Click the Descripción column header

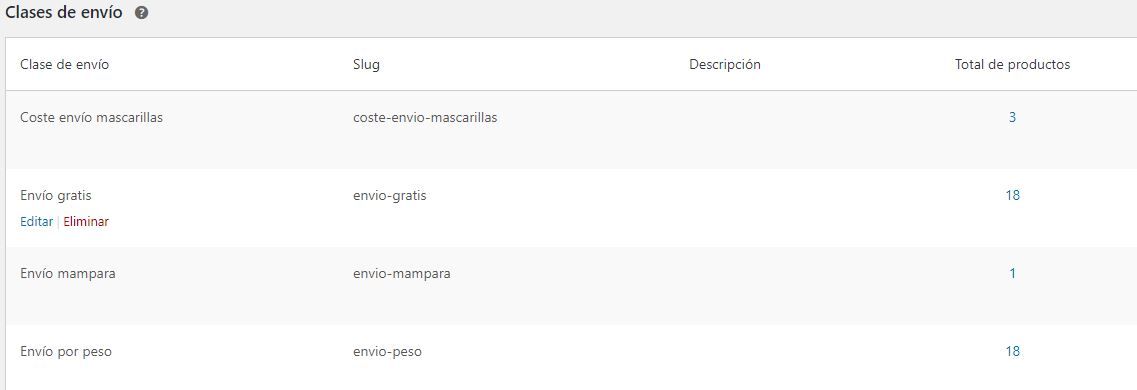(724, 65)
